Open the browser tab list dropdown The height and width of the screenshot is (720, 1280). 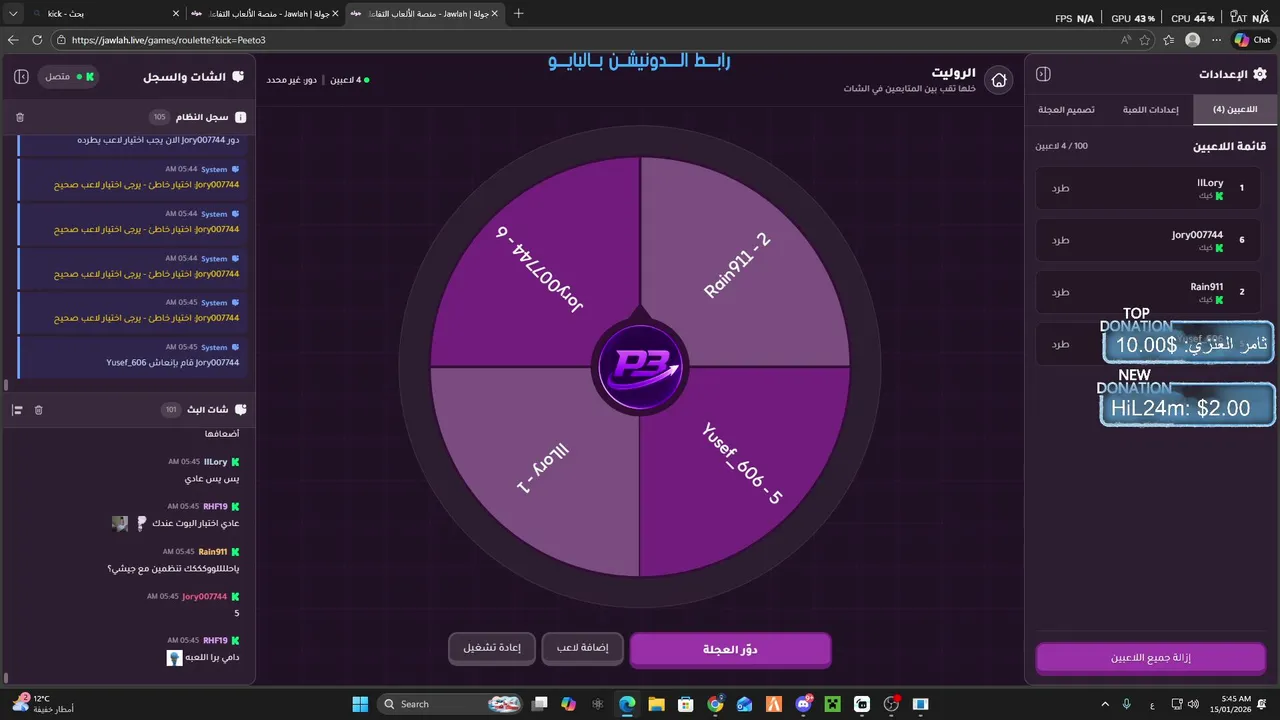coord(13,14)
